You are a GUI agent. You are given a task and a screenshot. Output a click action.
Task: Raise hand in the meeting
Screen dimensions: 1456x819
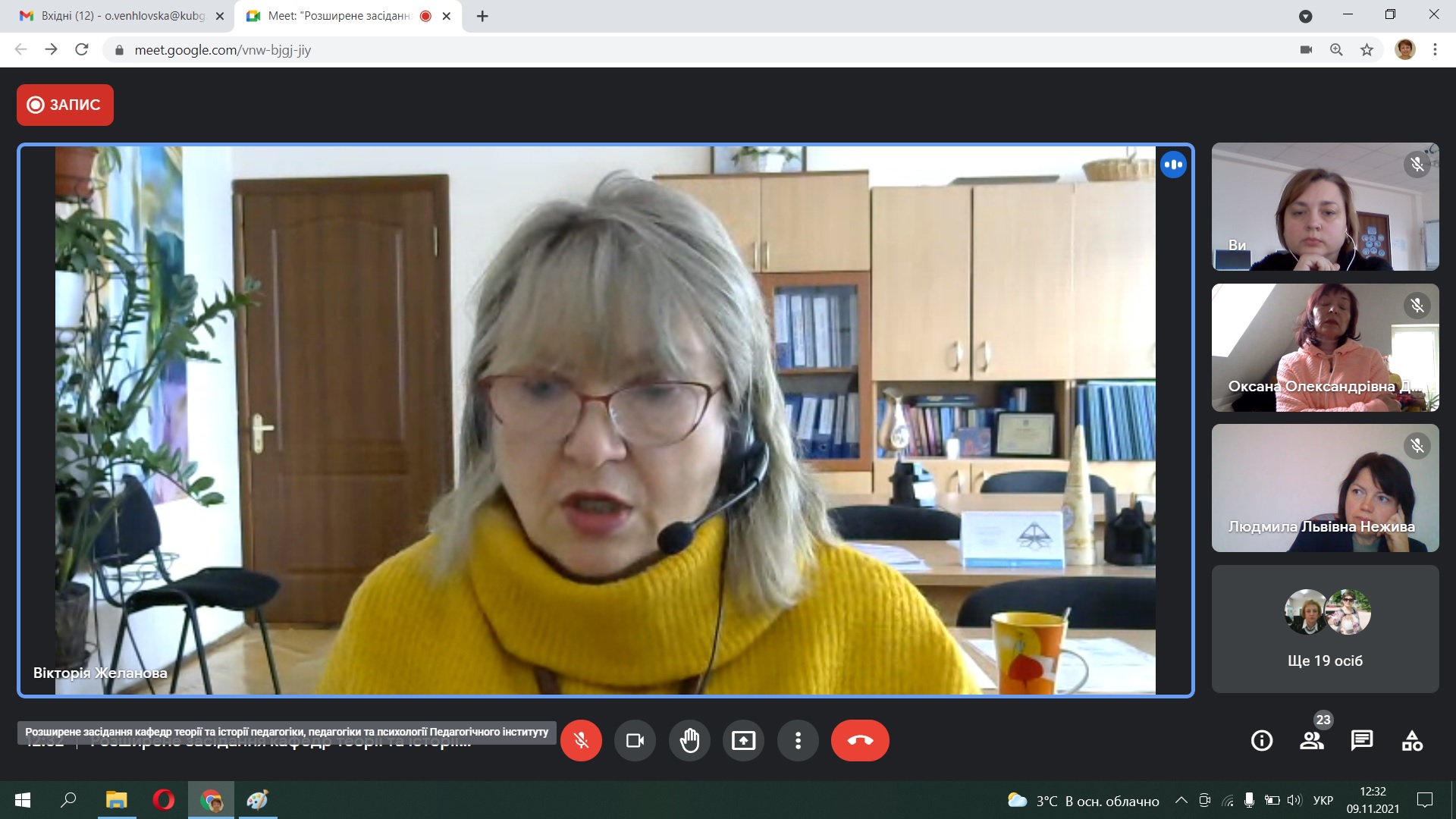689,740
